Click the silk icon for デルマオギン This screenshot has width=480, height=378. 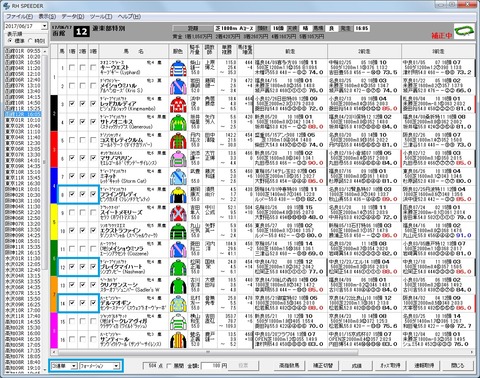click(178, 303)
